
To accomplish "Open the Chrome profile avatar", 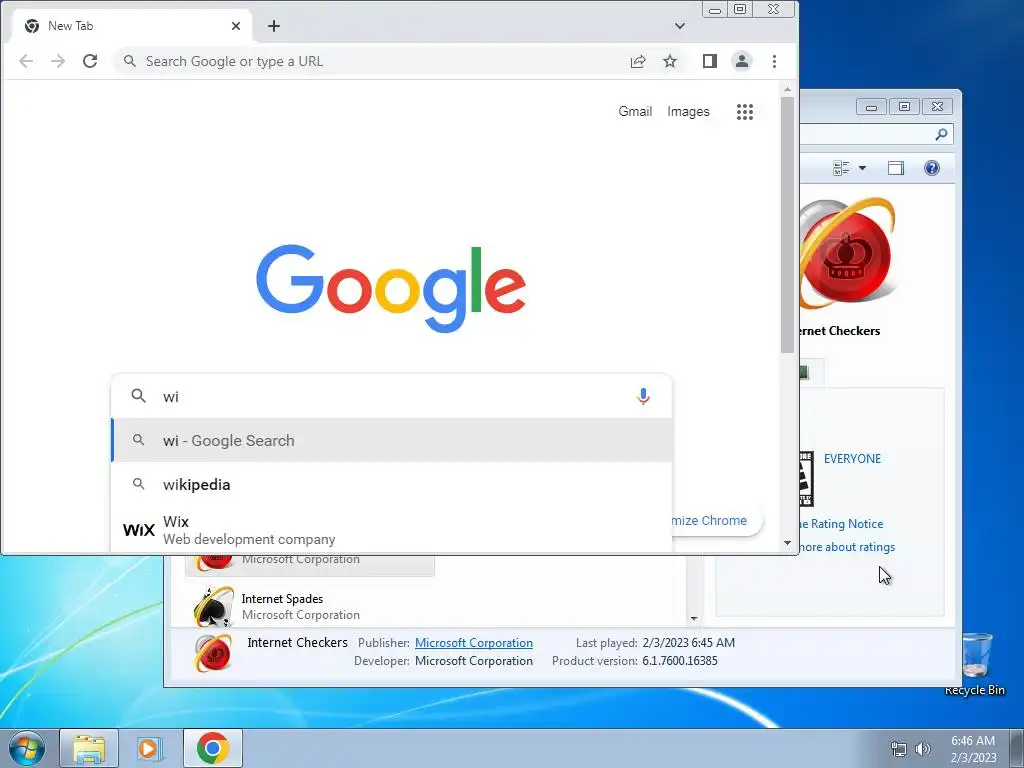I will pos(742,61).
